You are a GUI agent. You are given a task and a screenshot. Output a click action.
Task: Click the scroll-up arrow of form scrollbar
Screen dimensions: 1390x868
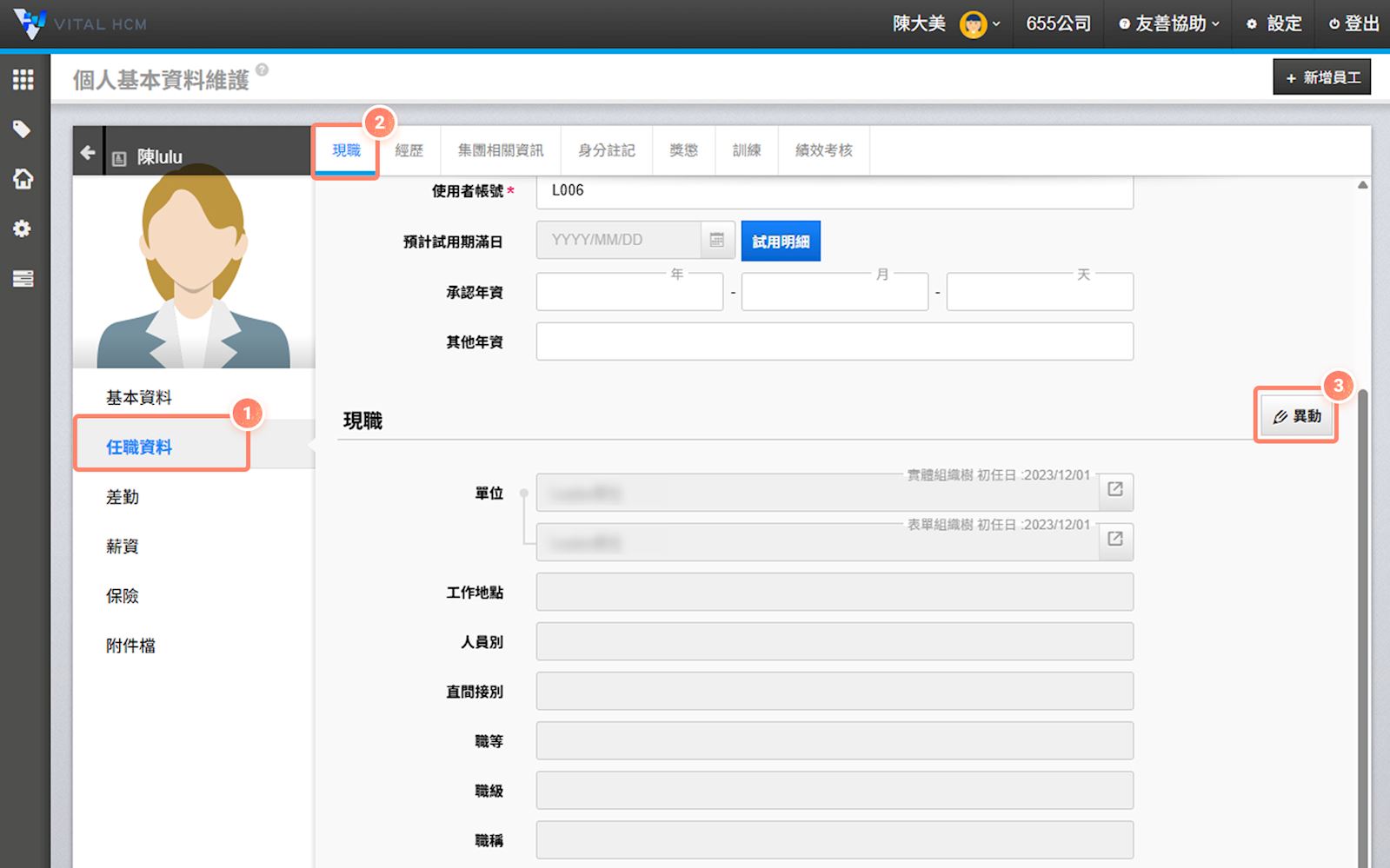tap(1362, 185)
